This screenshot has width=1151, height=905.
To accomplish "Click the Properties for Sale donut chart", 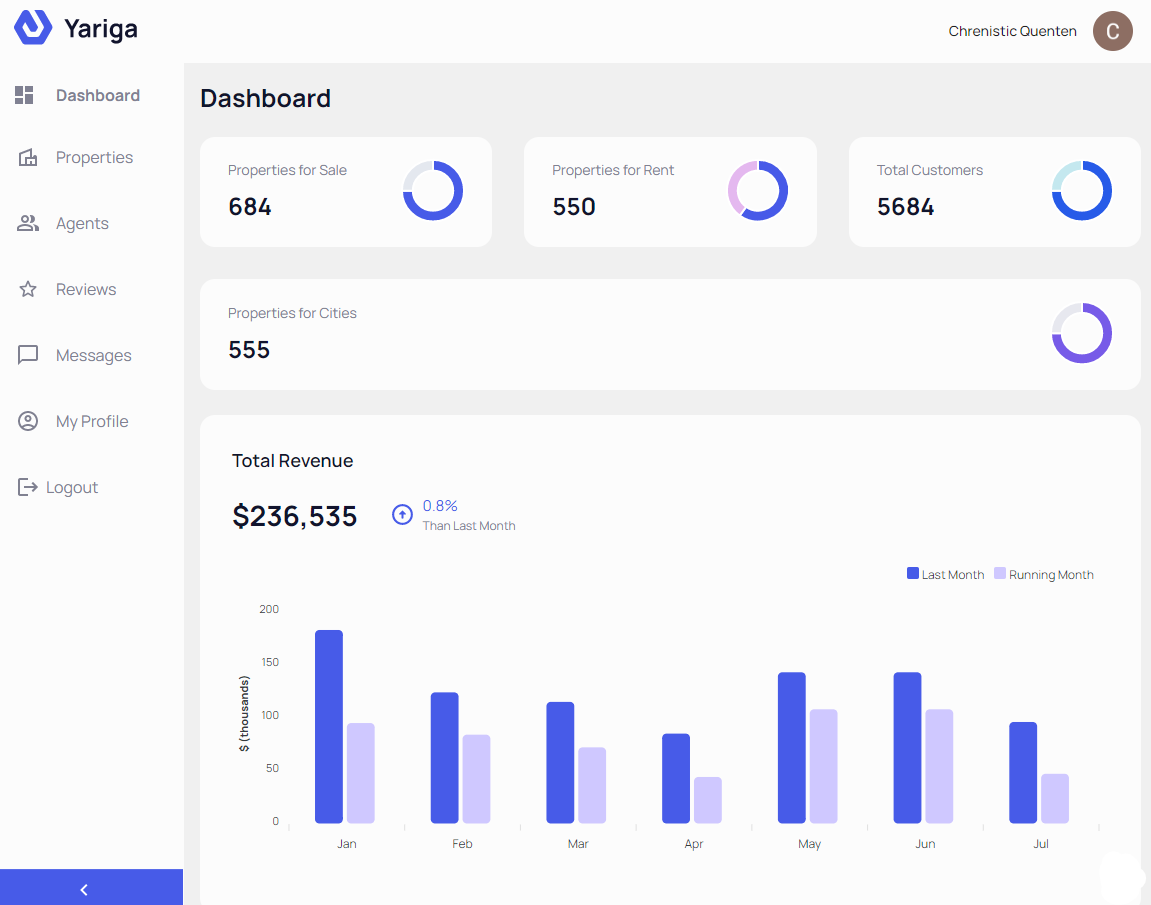I will (x=433, y=190).
